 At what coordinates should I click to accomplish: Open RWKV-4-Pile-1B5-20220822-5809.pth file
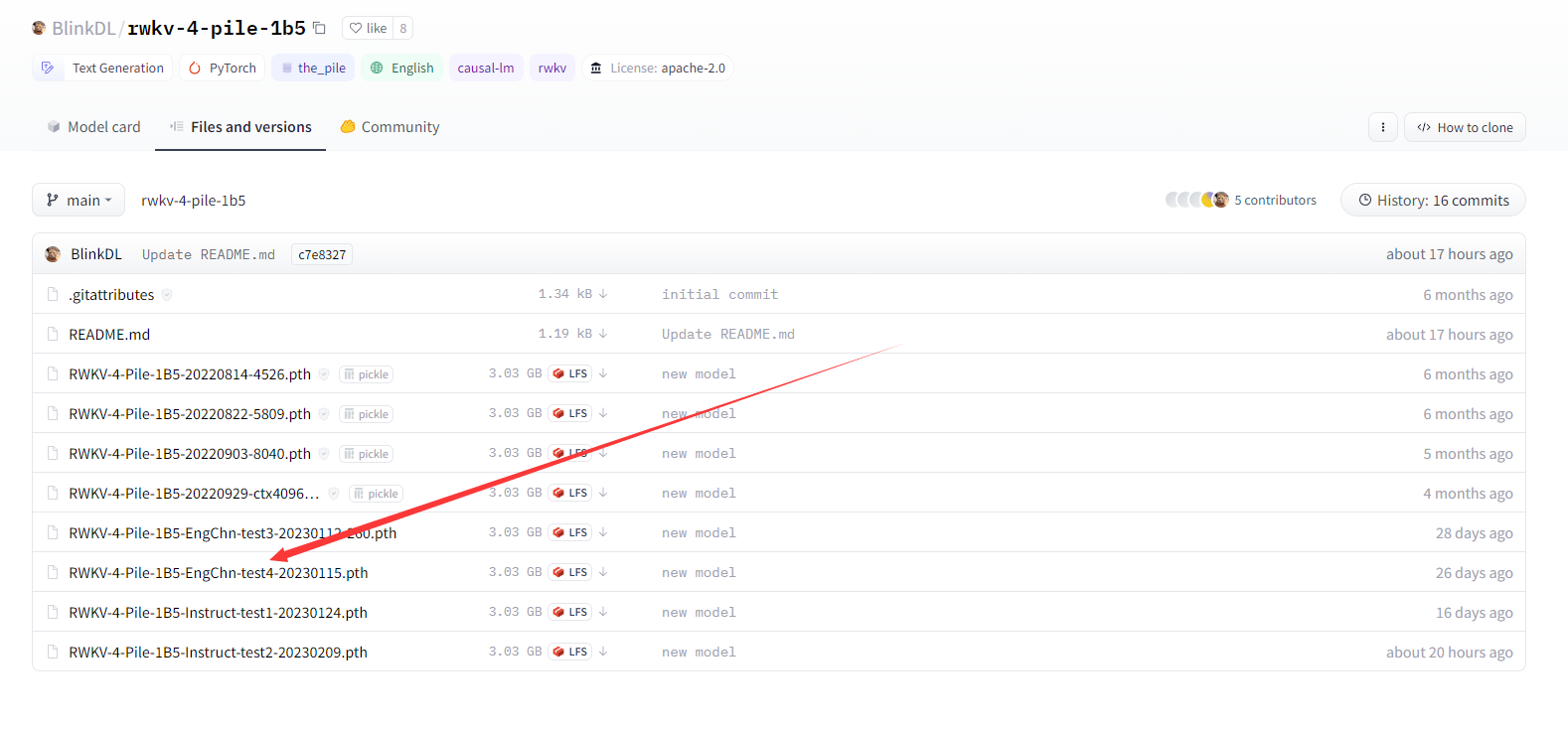click(190, 413)
